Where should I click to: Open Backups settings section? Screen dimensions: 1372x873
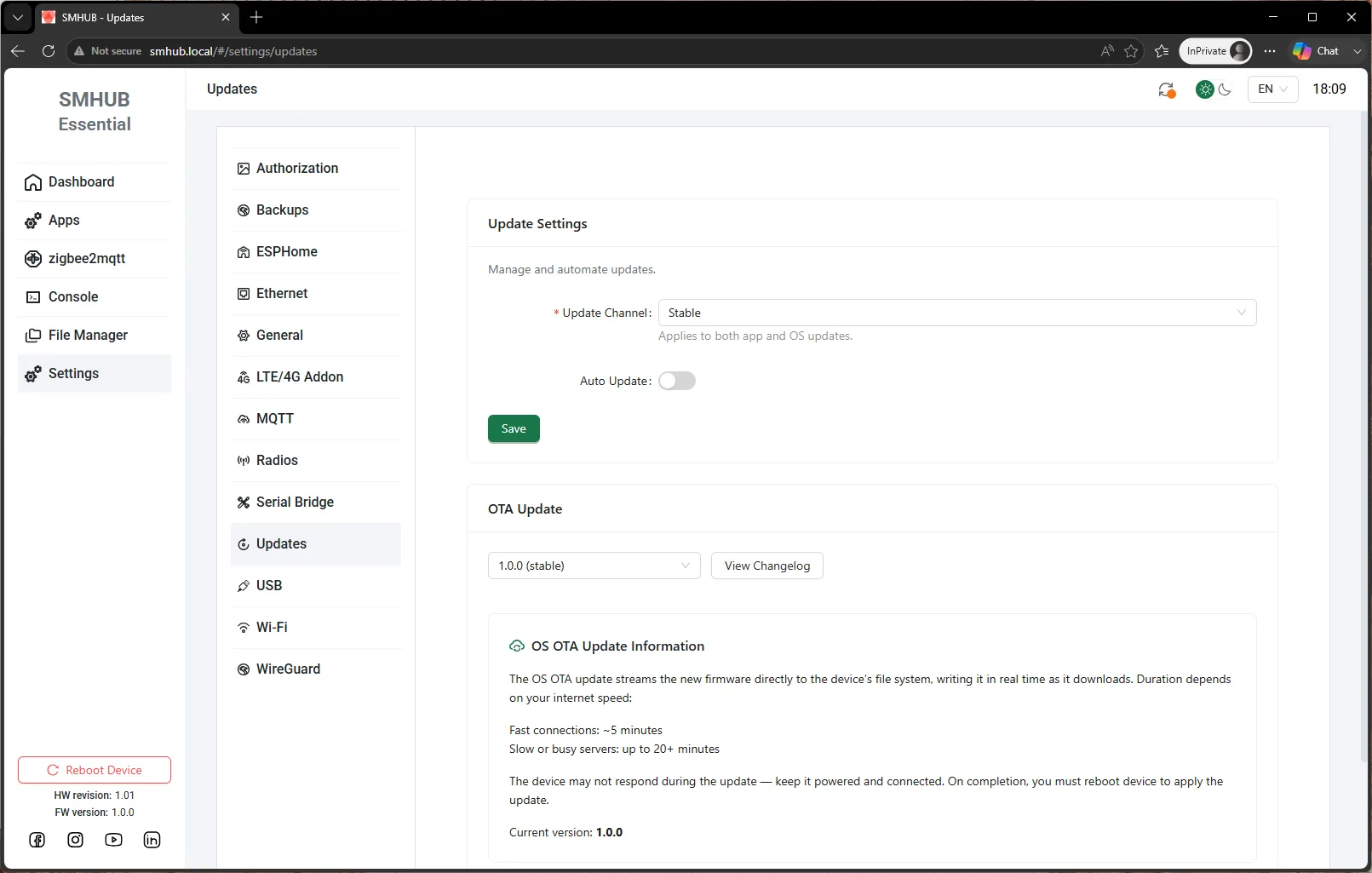pos(316,210)
